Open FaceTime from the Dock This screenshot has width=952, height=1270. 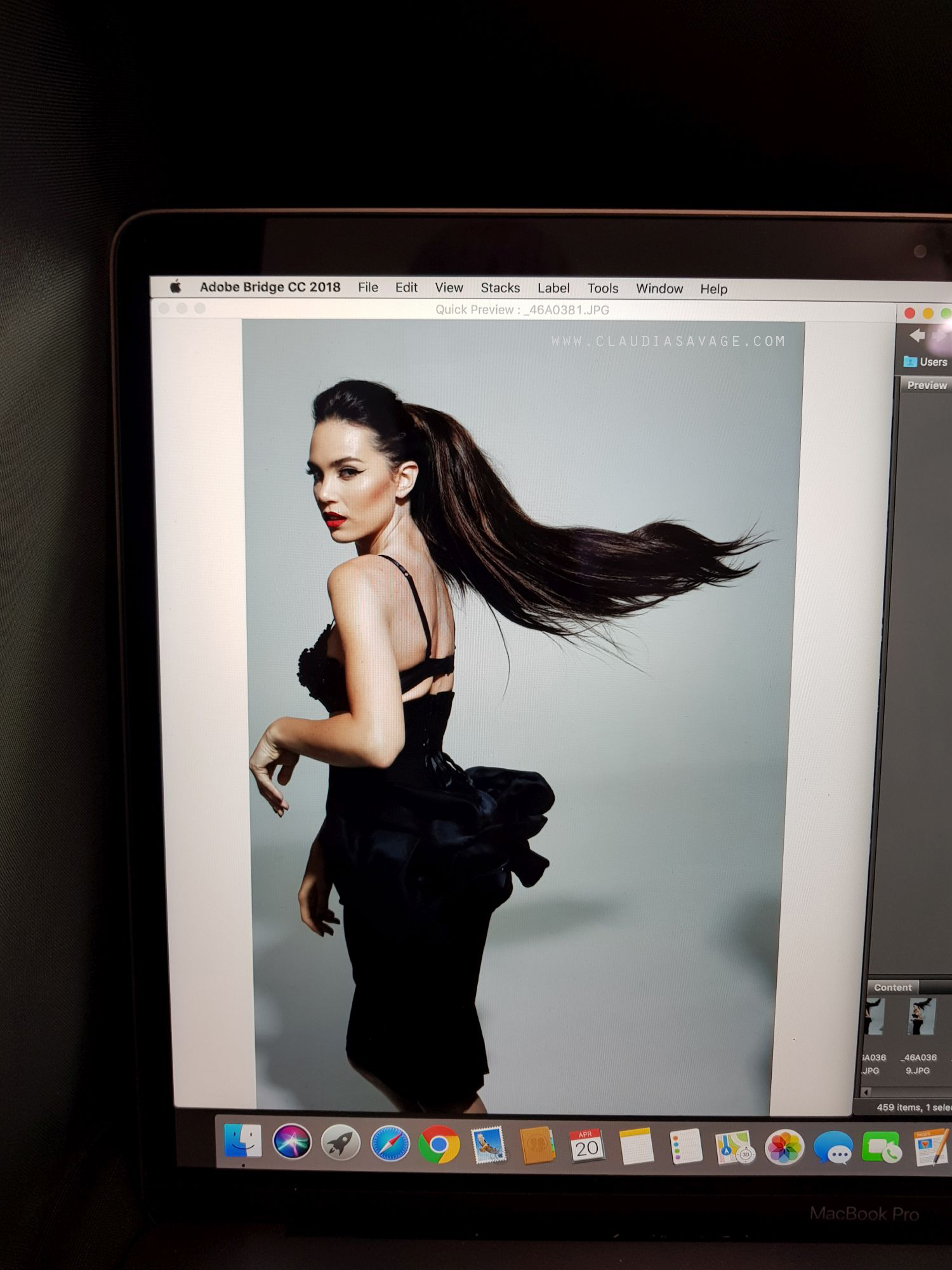[882, 1149]
